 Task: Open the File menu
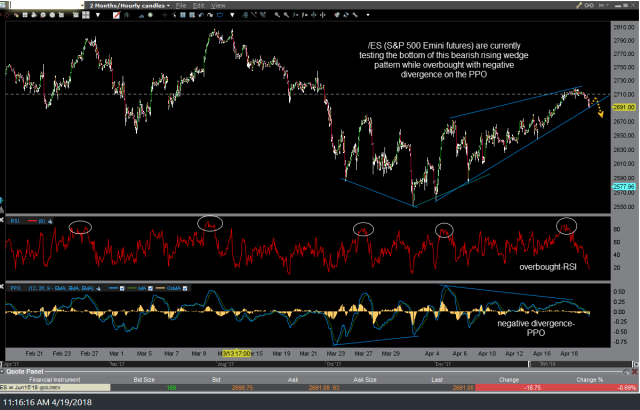pyautogui.click(x=181, y=6)
